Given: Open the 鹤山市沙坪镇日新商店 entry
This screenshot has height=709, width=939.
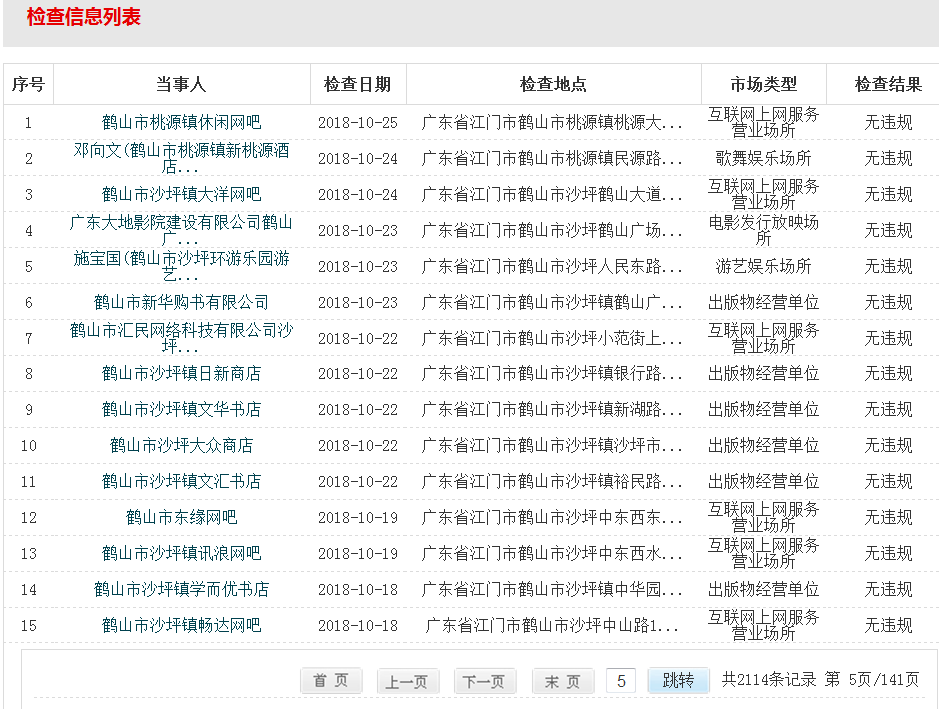Looking at the screenshot, I should tap(181, 373).
